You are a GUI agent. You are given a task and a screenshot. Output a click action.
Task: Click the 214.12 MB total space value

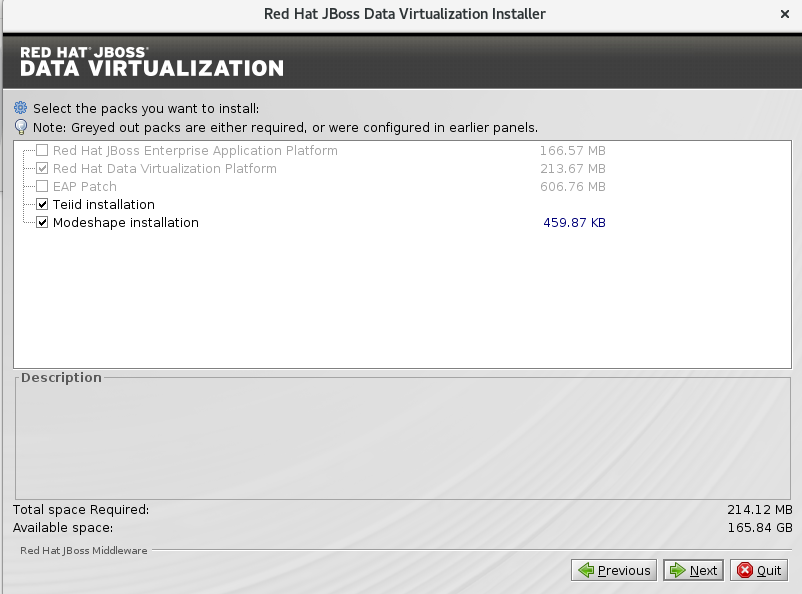(x=760, y=510)
